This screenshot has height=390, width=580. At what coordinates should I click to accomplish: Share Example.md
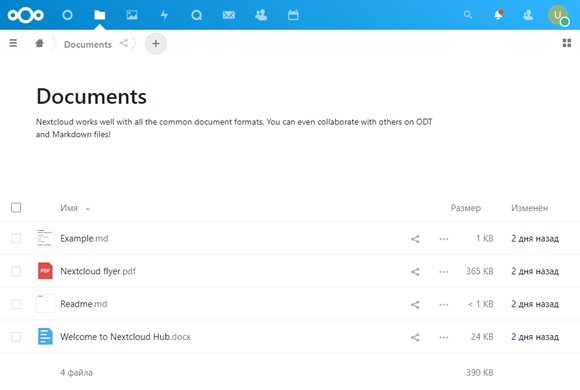click(x=415, y=239)
